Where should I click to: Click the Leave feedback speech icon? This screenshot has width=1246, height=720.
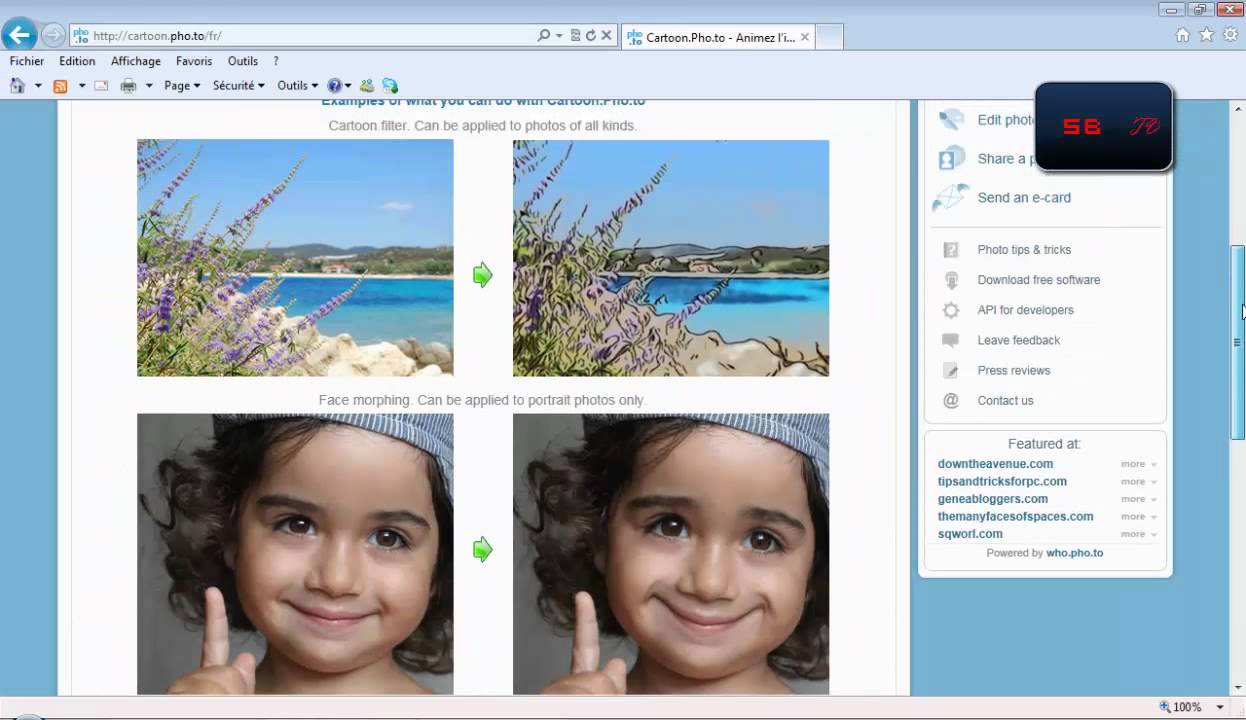click(951, 340)
